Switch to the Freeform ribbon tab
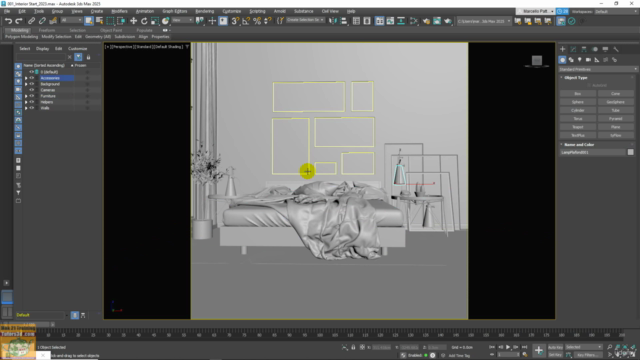 [47, 30]
